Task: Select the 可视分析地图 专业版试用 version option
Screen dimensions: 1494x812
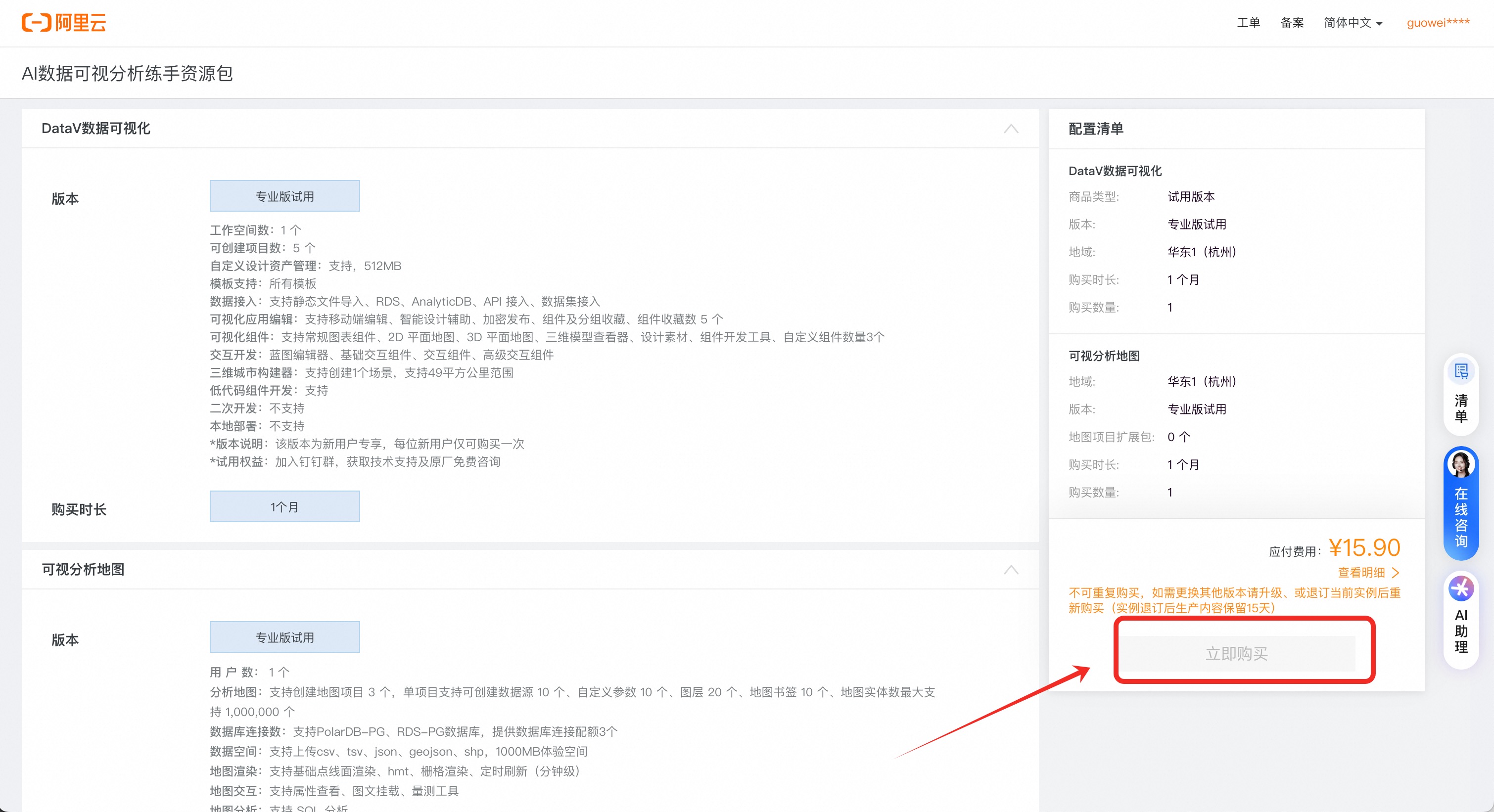Action: pyautogui.click(x=284, y=637)
